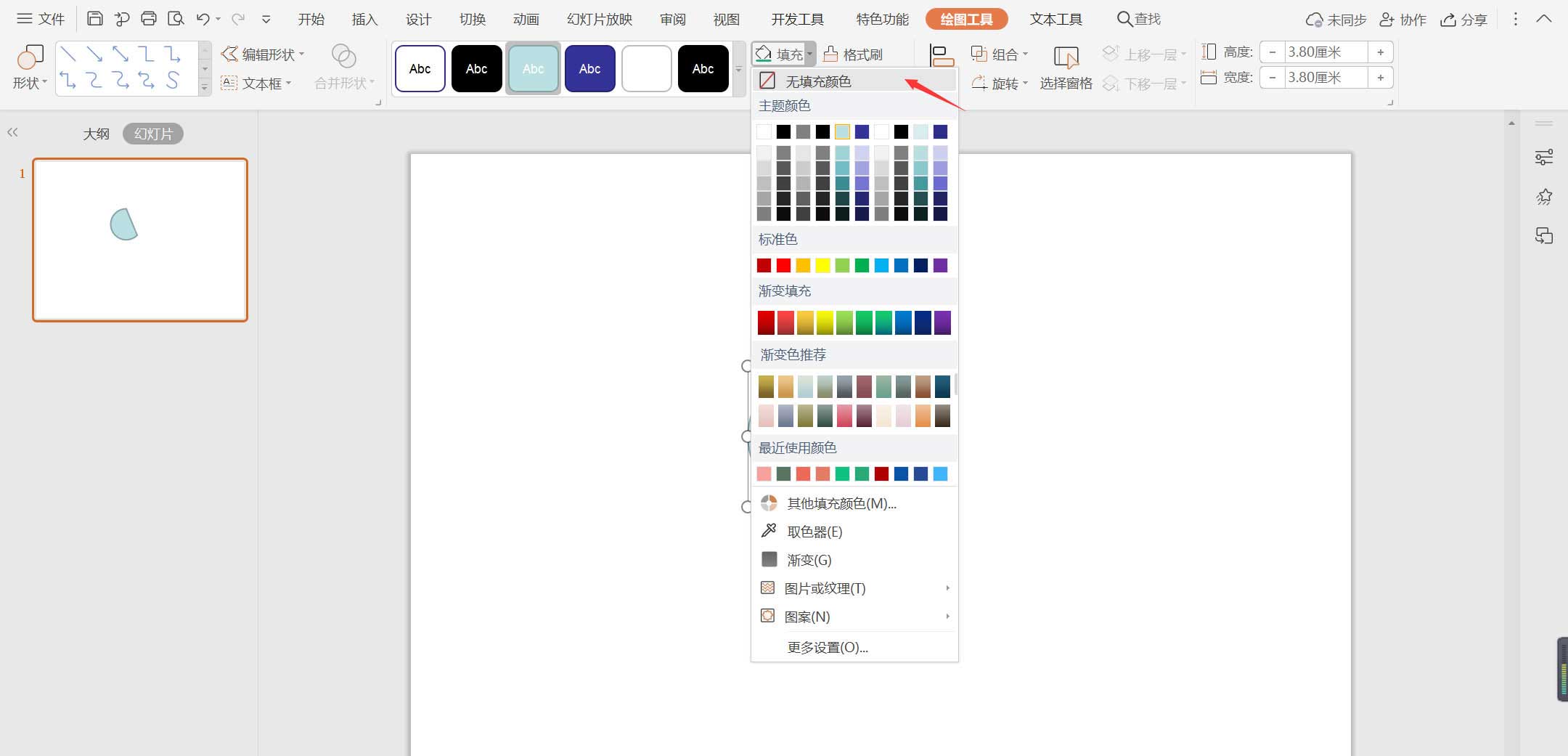Open the Shapes gallery button
Viewport: 1568px width, 756px height.
tap(30, 67)
